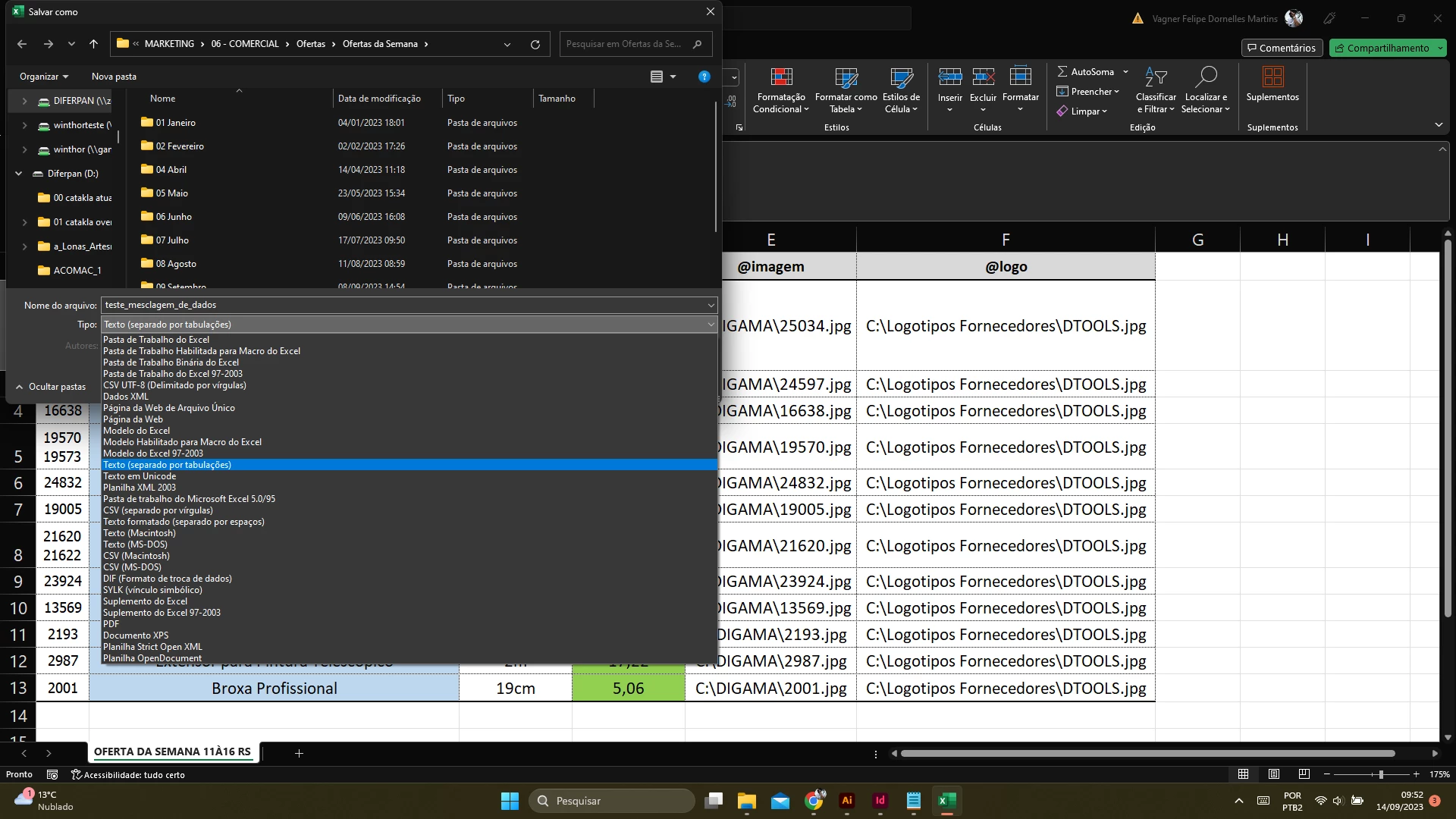Go up one folder level arrow

(x=93, y=44)
